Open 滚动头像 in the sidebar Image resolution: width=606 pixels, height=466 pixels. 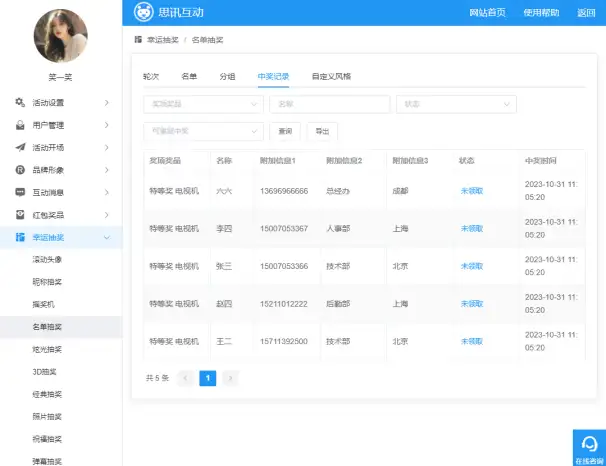click(x=47, y=259)
